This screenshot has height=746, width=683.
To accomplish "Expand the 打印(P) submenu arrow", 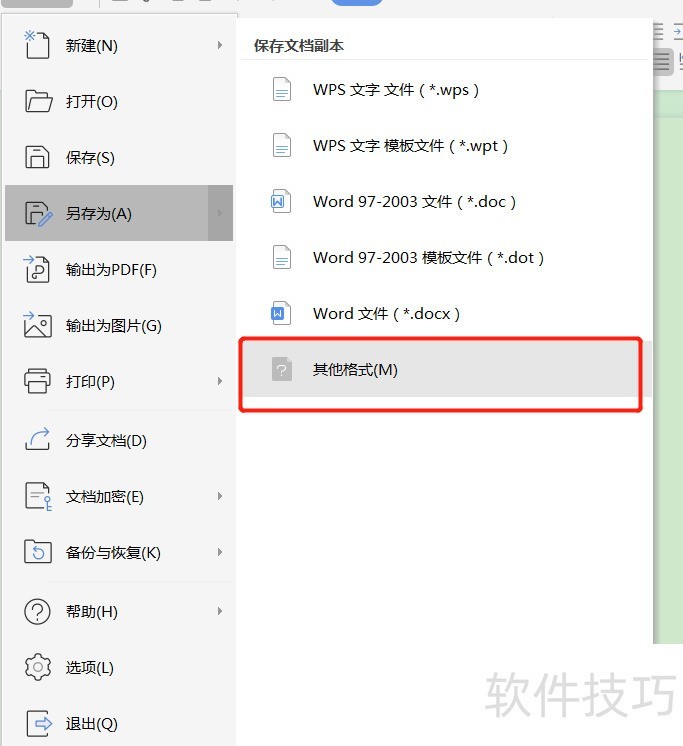I will coord(220,381).
